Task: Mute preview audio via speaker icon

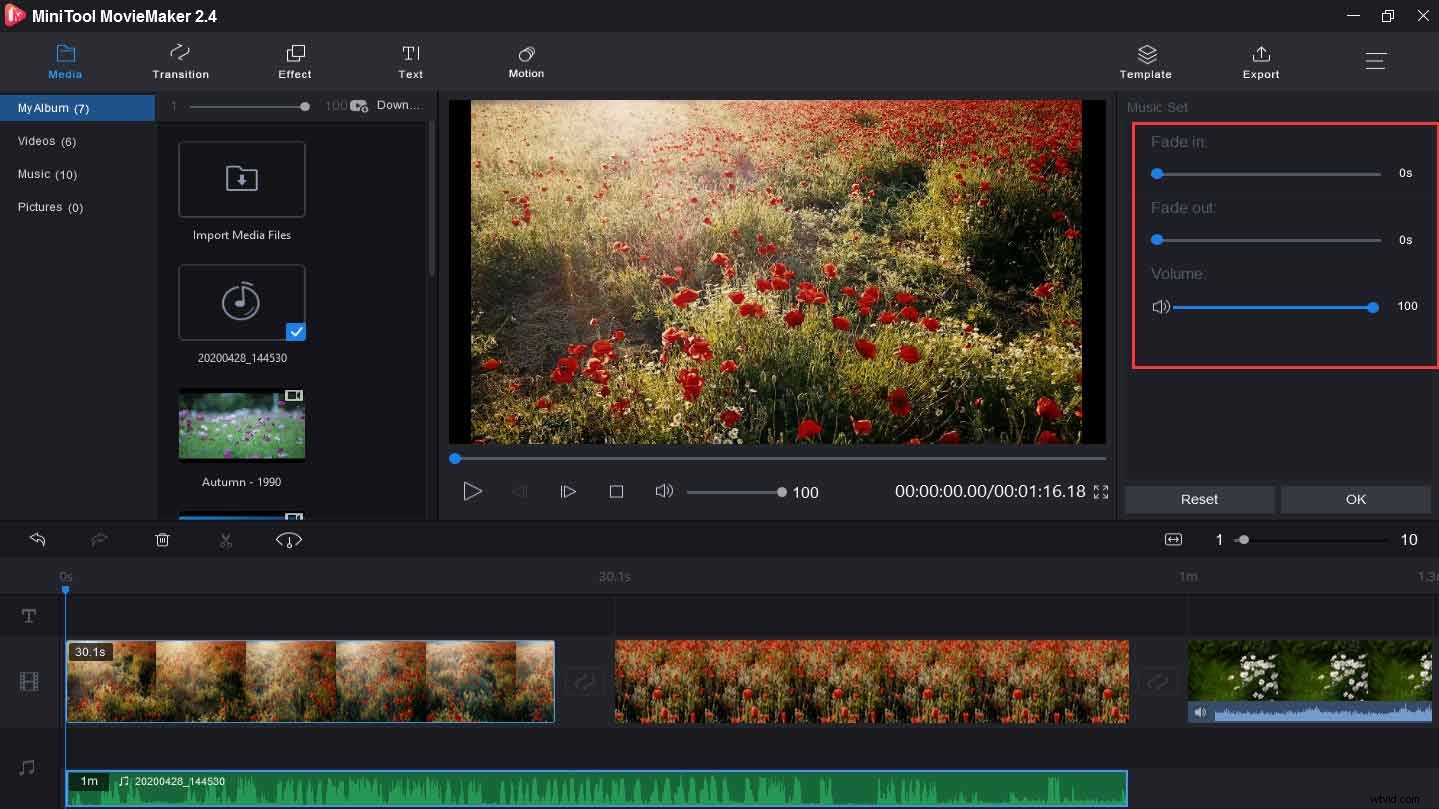Action: (664, 491)
